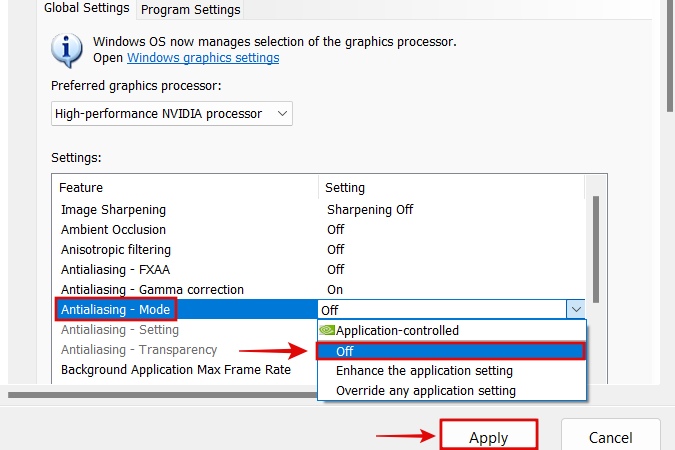Open the Antialiasing Mode dropdown arrow
This screenshot has width=675, height=450.
(x=575, y=310)
